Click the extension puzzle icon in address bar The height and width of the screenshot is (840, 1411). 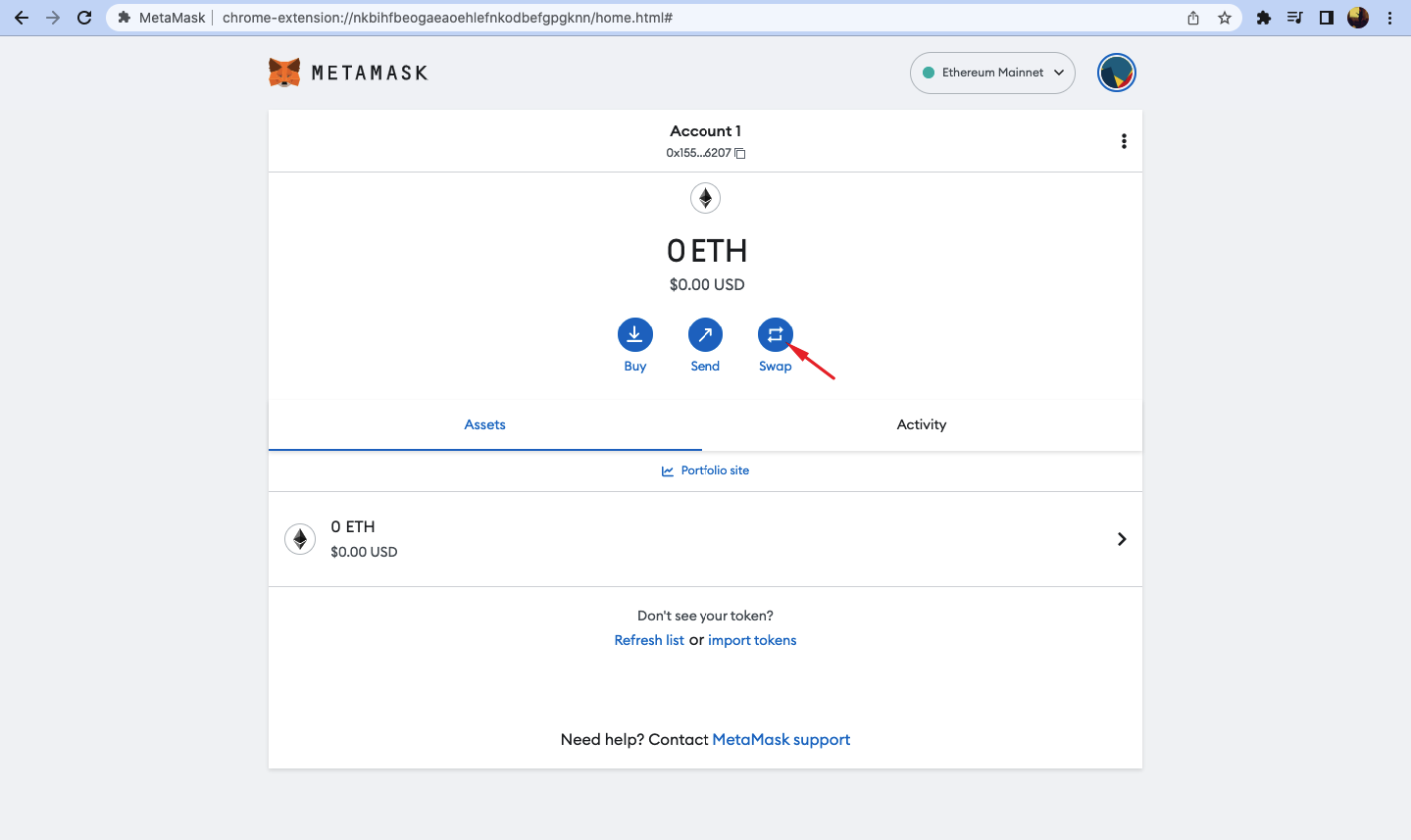(x=125, y=18)
